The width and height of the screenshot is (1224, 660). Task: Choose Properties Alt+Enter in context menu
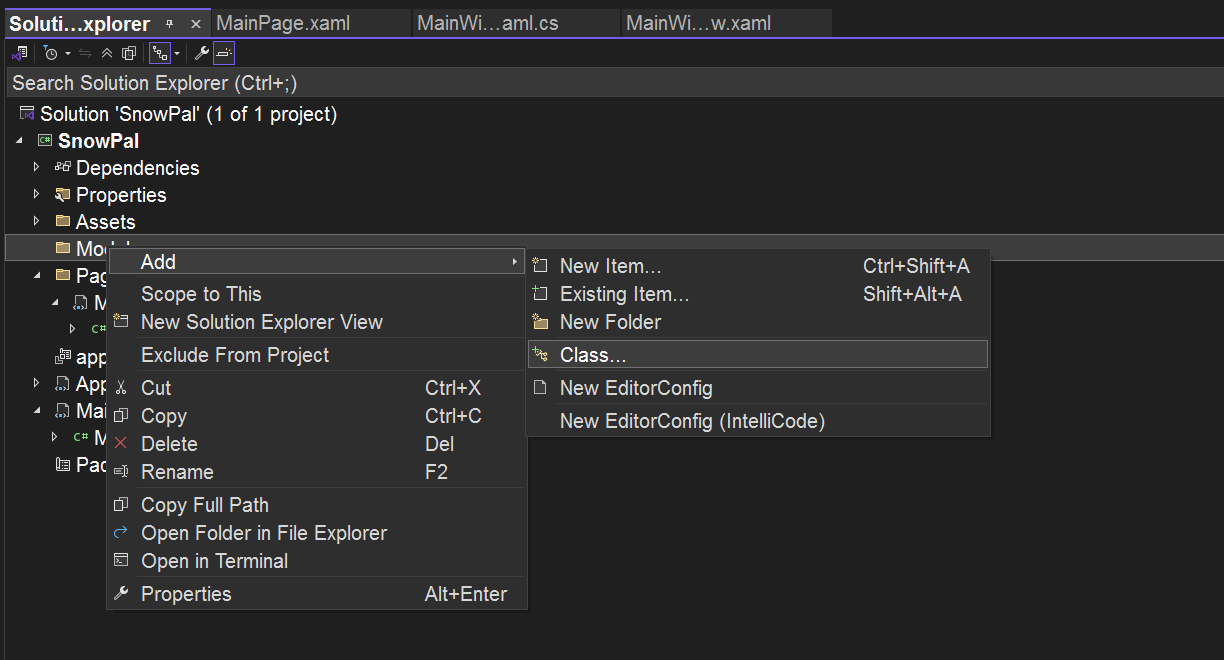317,594
